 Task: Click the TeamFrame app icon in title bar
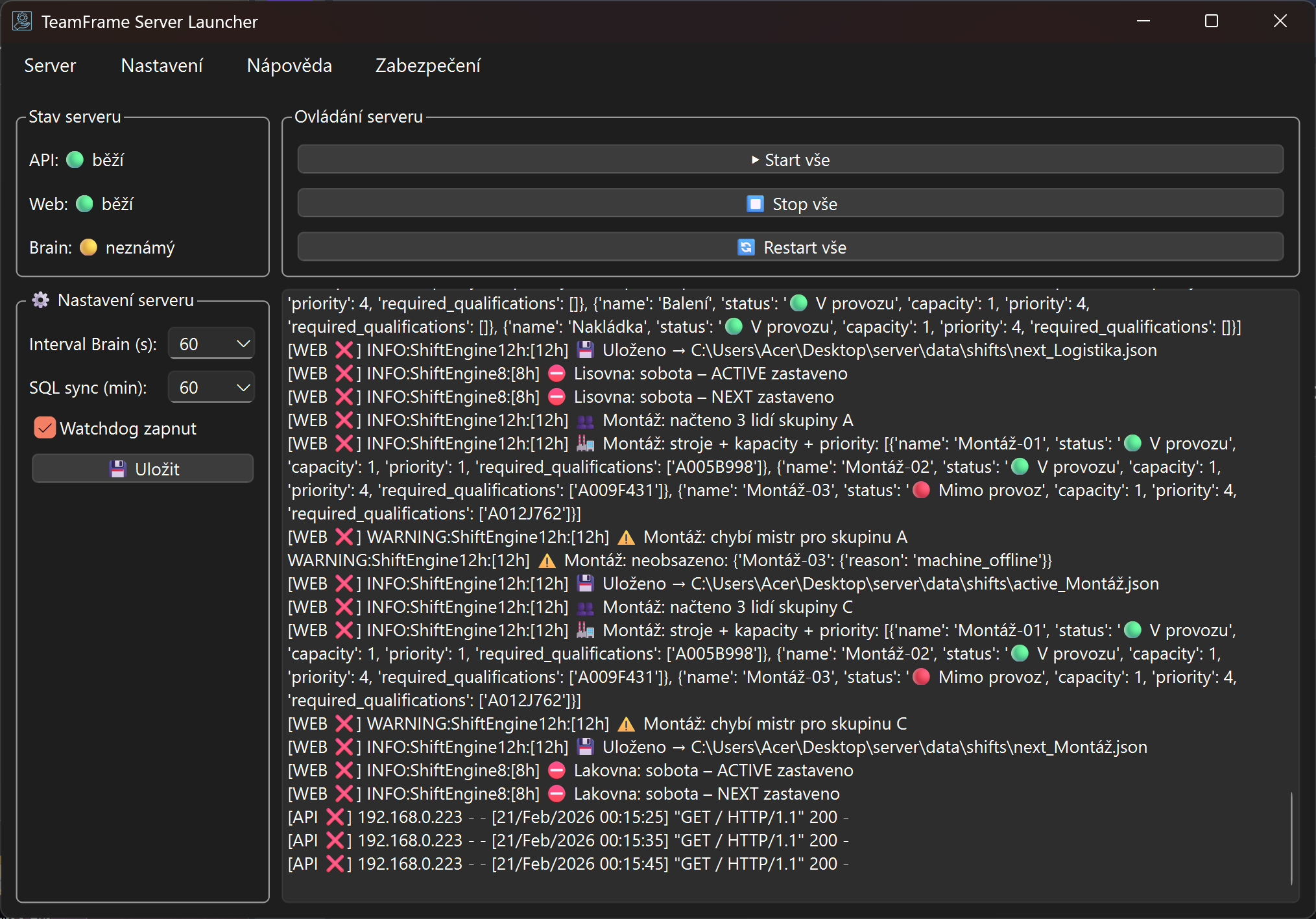coord(21,21)
